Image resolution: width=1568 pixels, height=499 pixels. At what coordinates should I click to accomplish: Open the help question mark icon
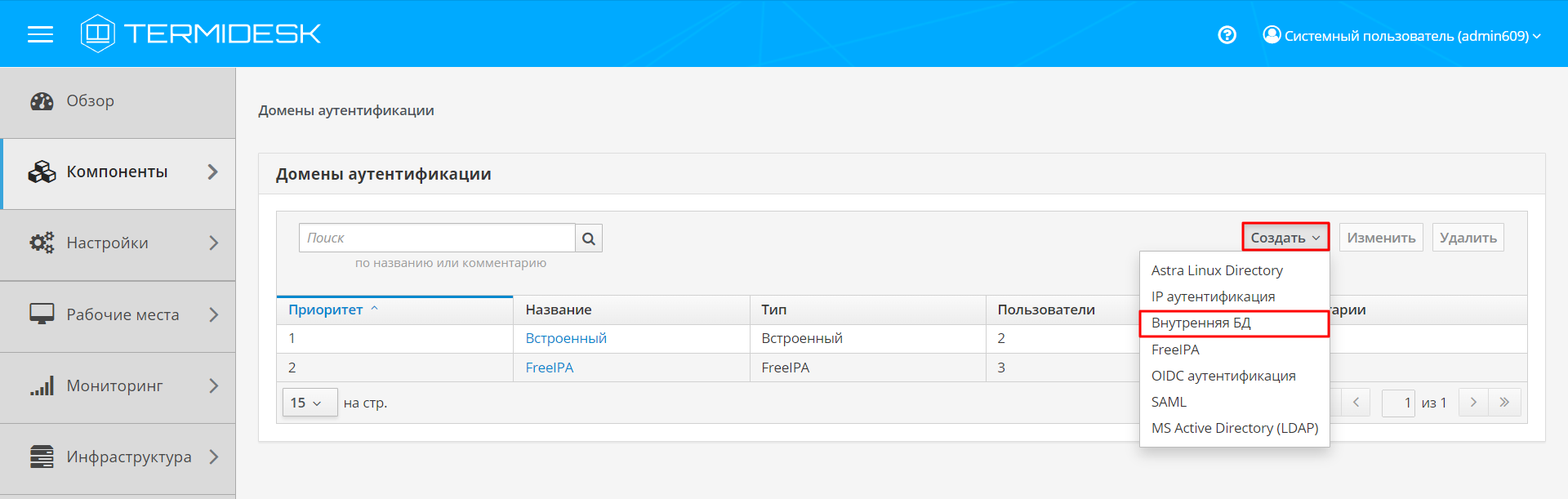click(x=1227, y=35)
